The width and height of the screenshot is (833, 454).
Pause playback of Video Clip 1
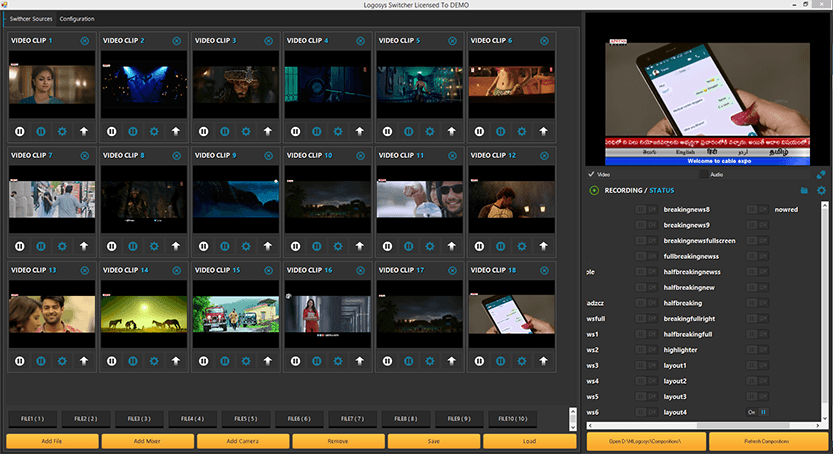20,131
